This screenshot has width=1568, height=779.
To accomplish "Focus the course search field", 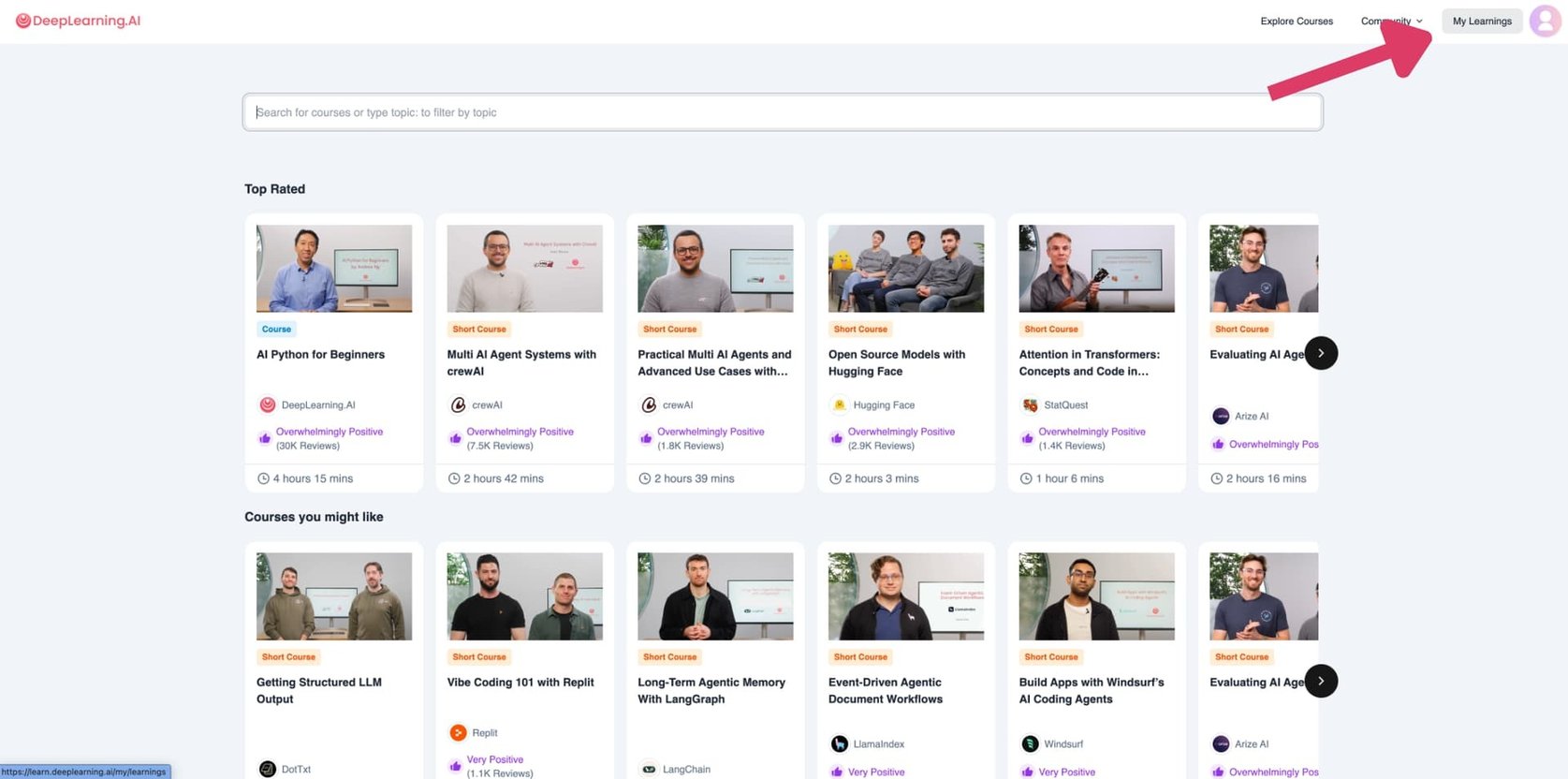I will [x=783, y=112].
